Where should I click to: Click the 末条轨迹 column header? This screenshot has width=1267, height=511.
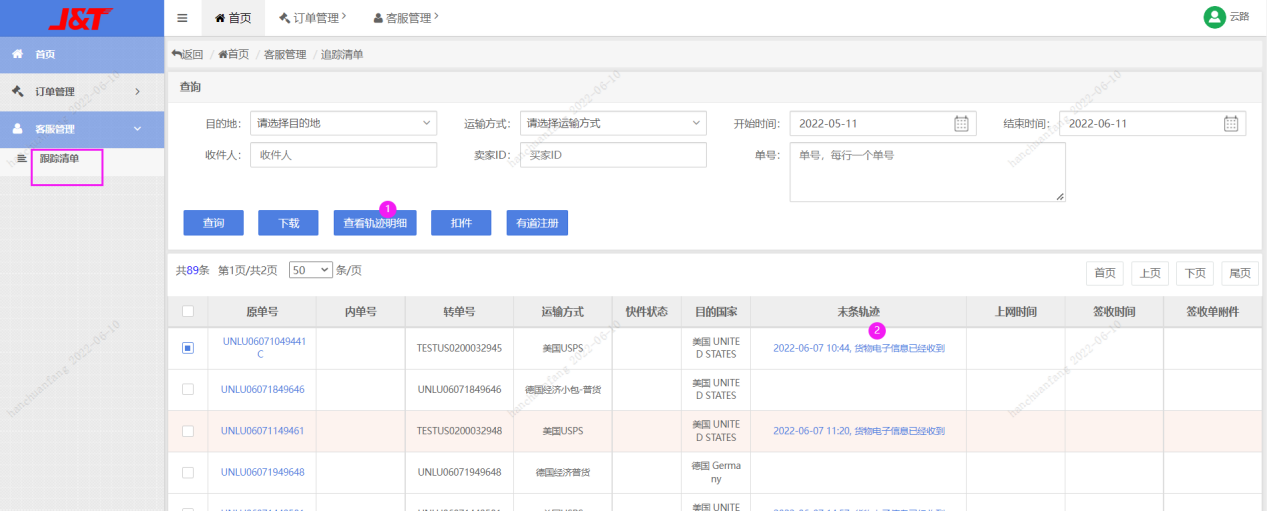[858, 312]
